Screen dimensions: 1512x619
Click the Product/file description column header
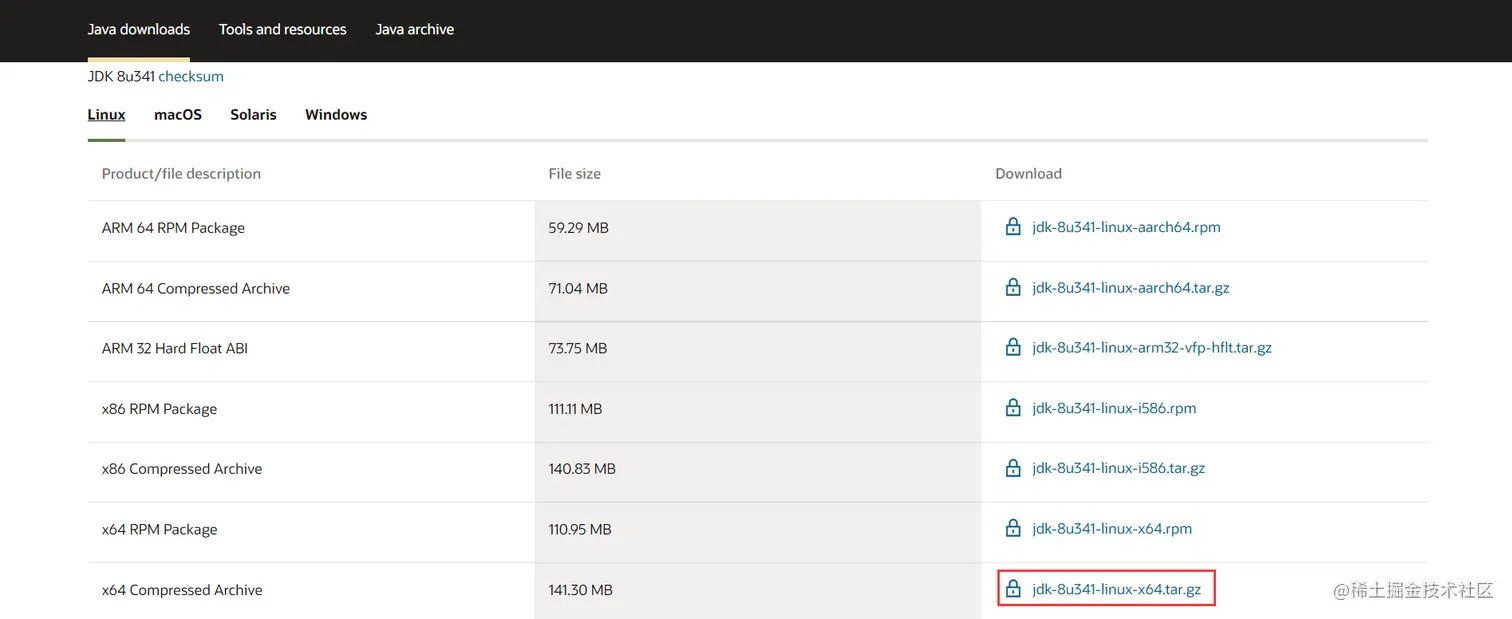181,173
